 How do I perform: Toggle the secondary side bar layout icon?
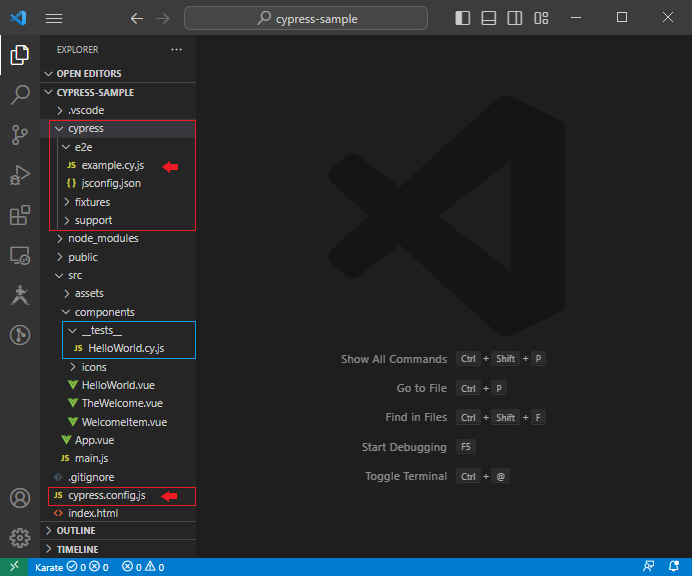point(515,18)
